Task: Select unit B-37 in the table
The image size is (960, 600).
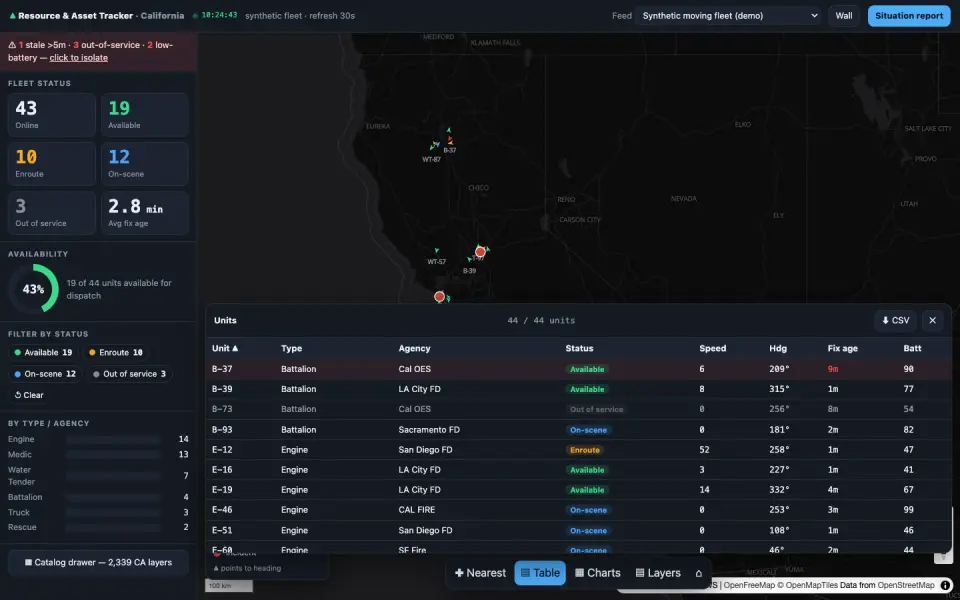Action: (x=579, y=369)
